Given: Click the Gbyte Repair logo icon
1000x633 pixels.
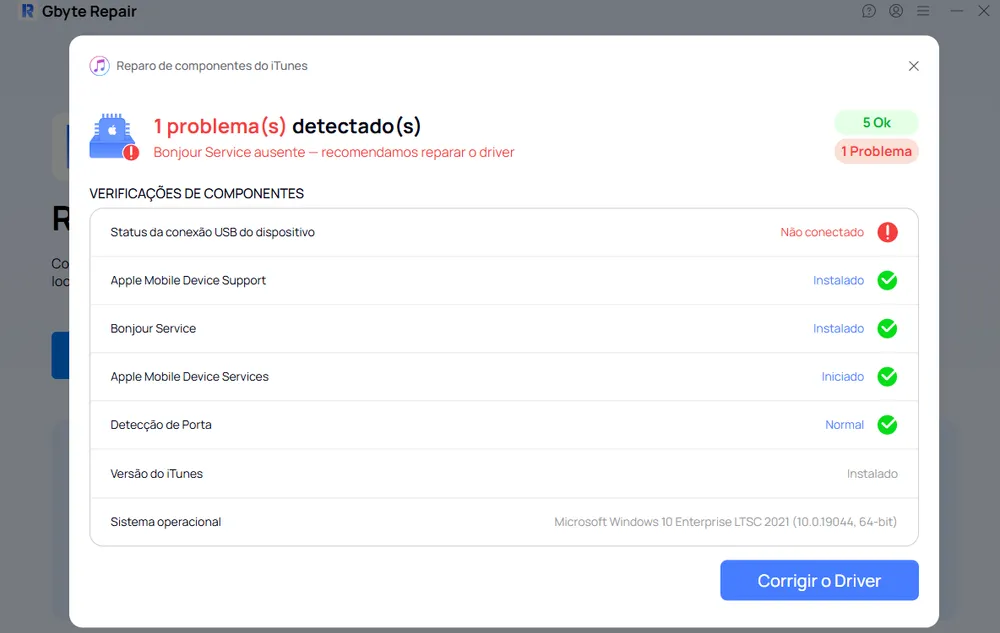Looking at the screenshot, I should click(27, 11).
